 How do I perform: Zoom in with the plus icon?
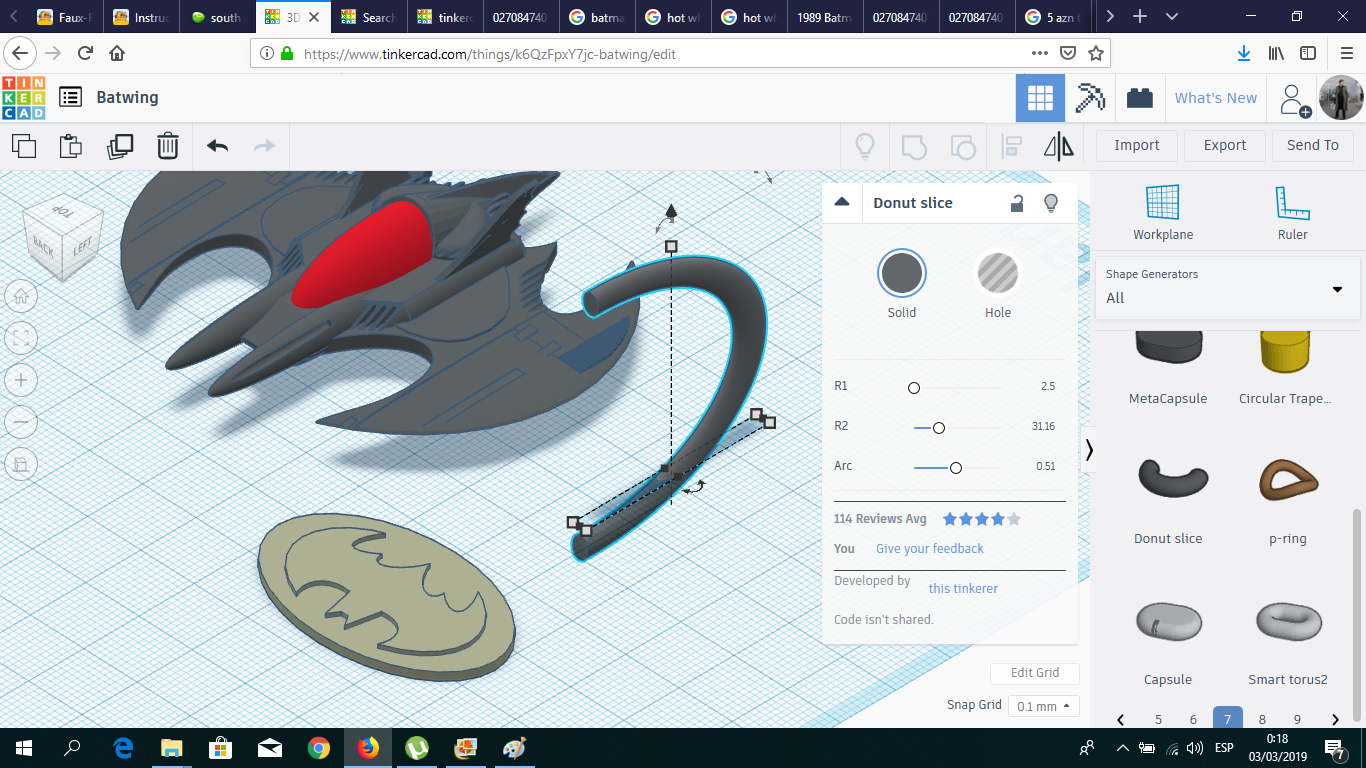click(21, 380)
